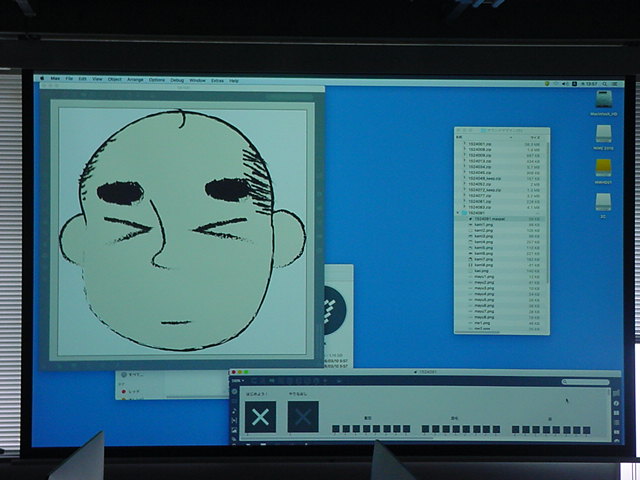This screenshot has width=640, height=480.
Task: Open the Images icon in patcher left toolbar
Action: coord(234,429)
